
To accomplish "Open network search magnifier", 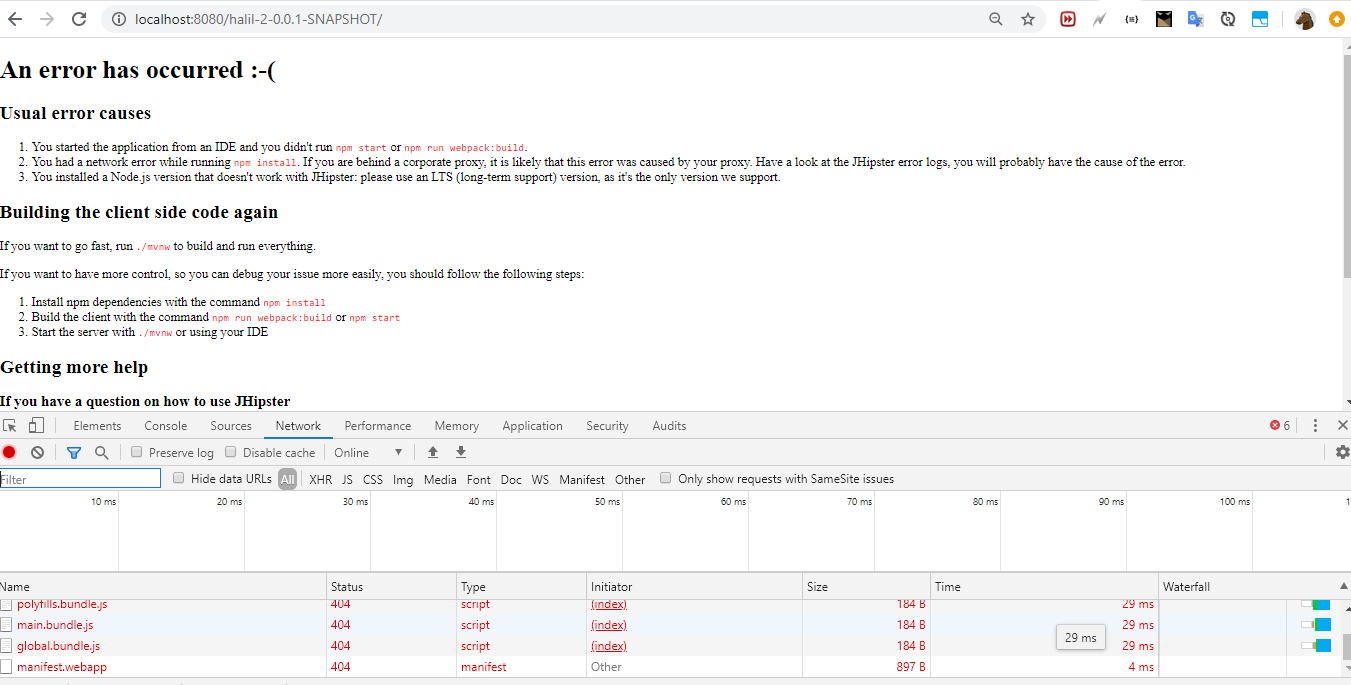I will point(101,452).
